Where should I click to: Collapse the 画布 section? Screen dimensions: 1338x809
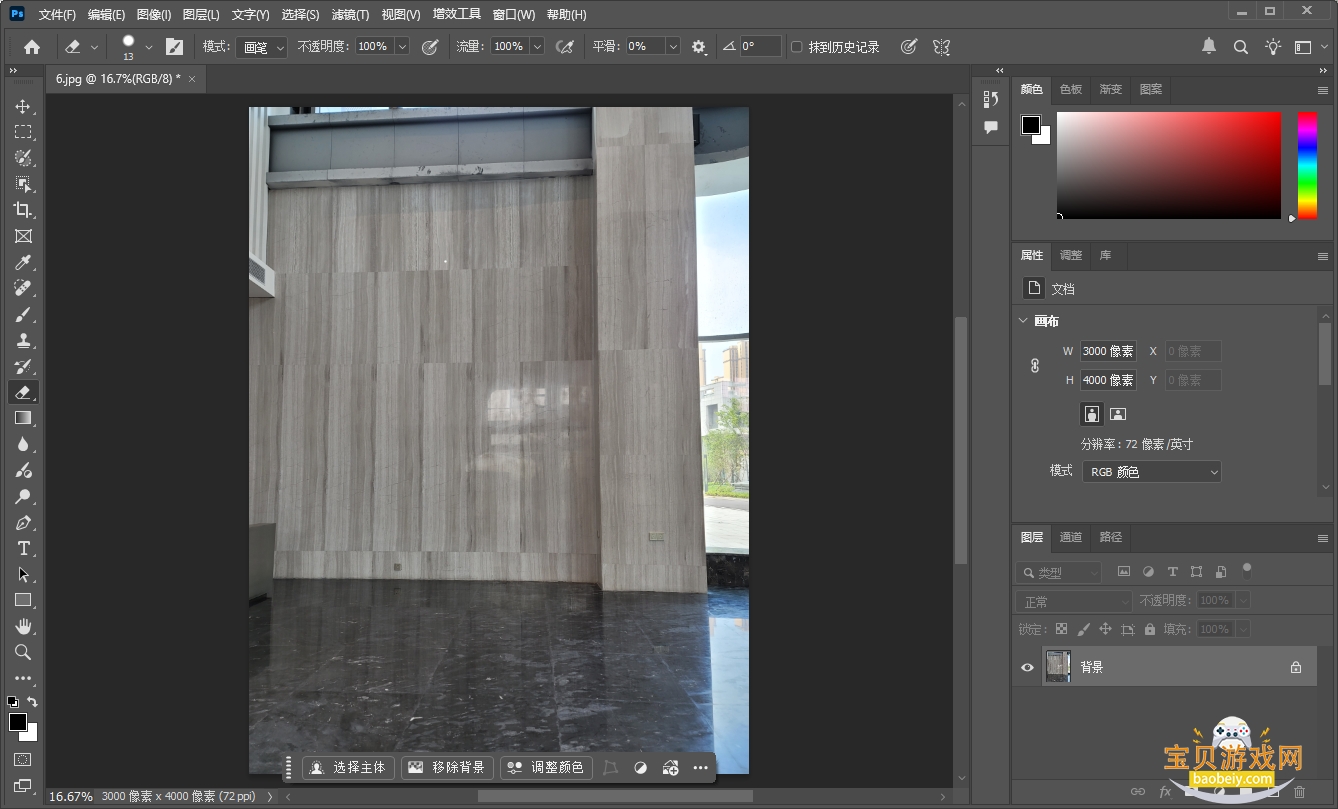point(1023,321)
